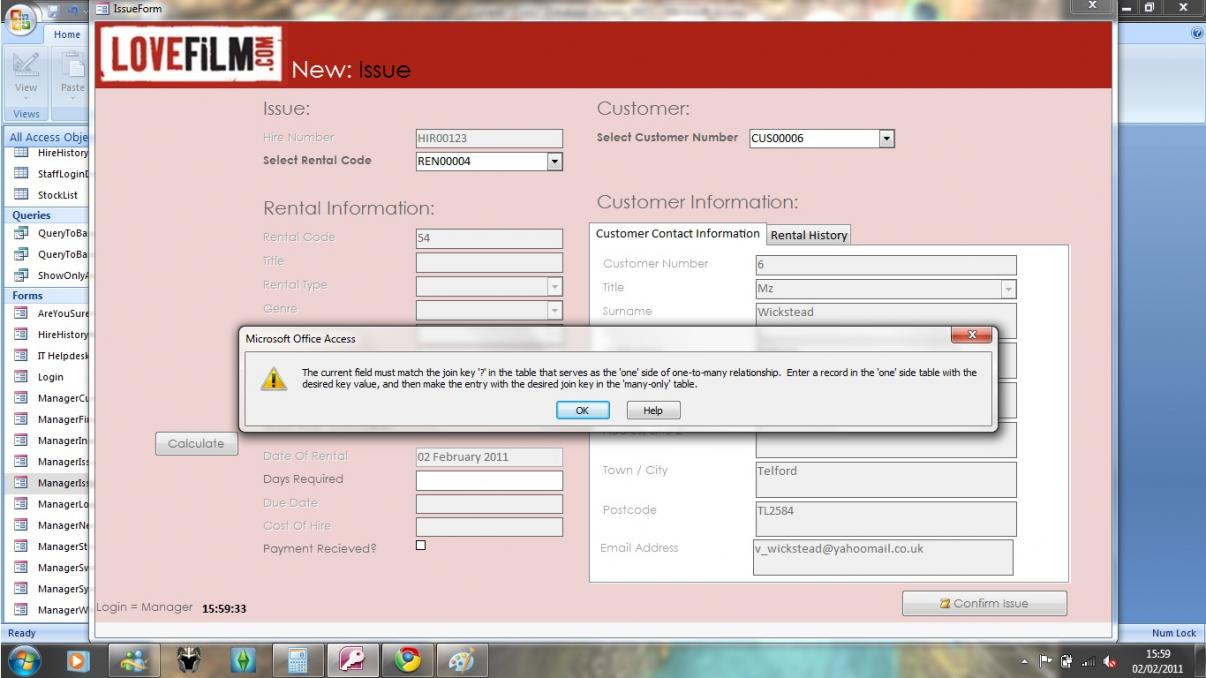Collapse the Forms group in navigation pane
1206x678 pixels.
click(x=44, y=295)
